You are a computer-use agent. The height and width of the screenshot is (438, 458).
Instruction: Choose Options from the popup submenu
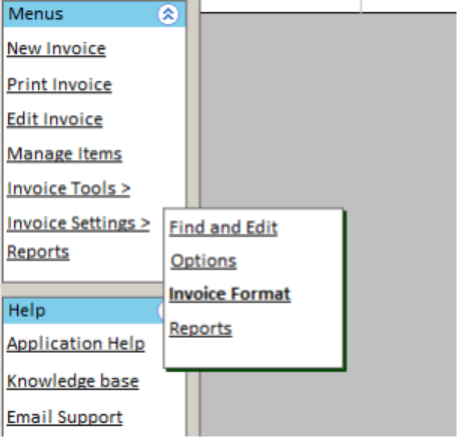203,261
